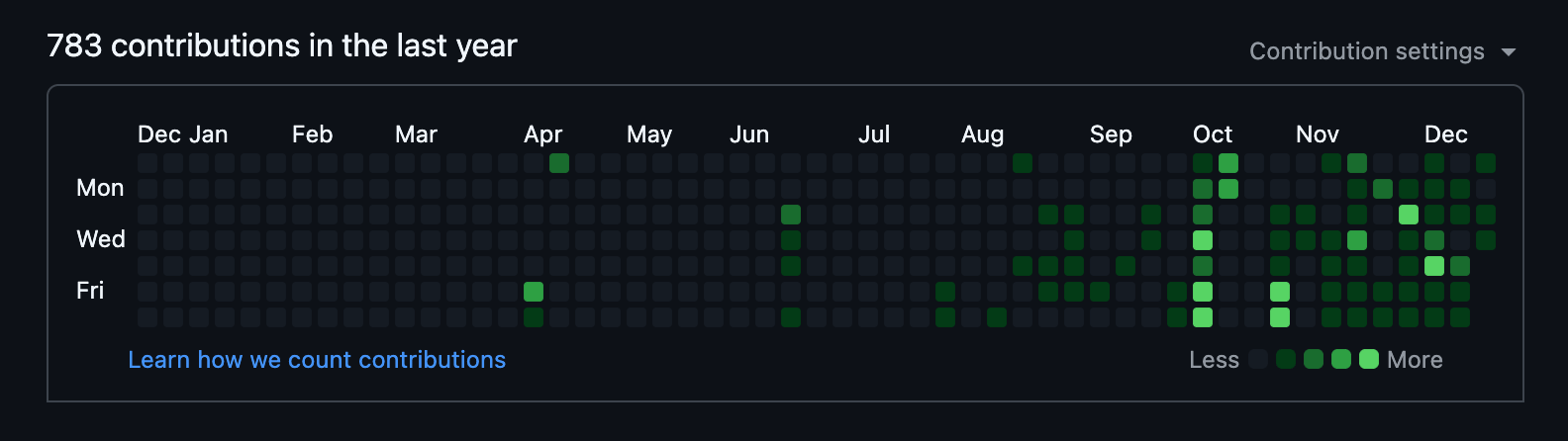This screenshot has height=441, width=1568.
Task: Click the Feb month label
Action: [313, 134]
